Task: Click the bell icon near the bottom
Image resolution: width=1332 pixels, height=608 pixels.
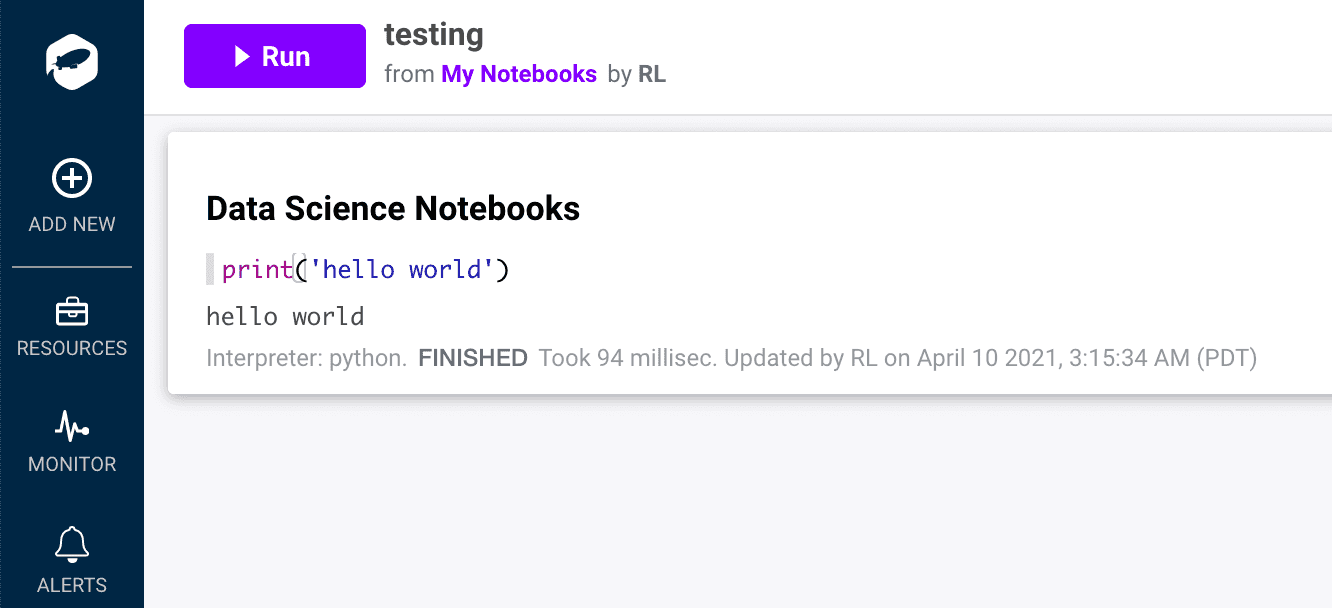Action: tap(71, 545)
